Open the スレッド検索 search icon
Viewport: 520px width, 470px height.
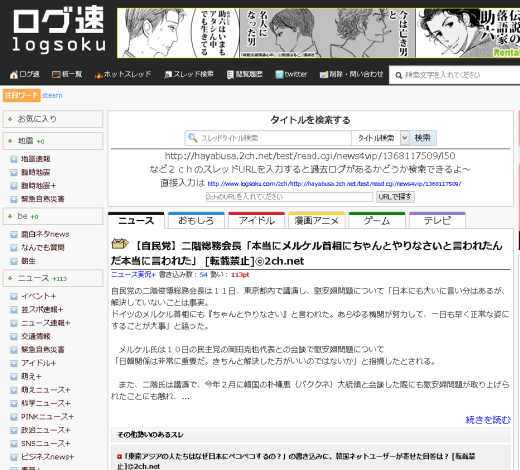pos(168,75)
